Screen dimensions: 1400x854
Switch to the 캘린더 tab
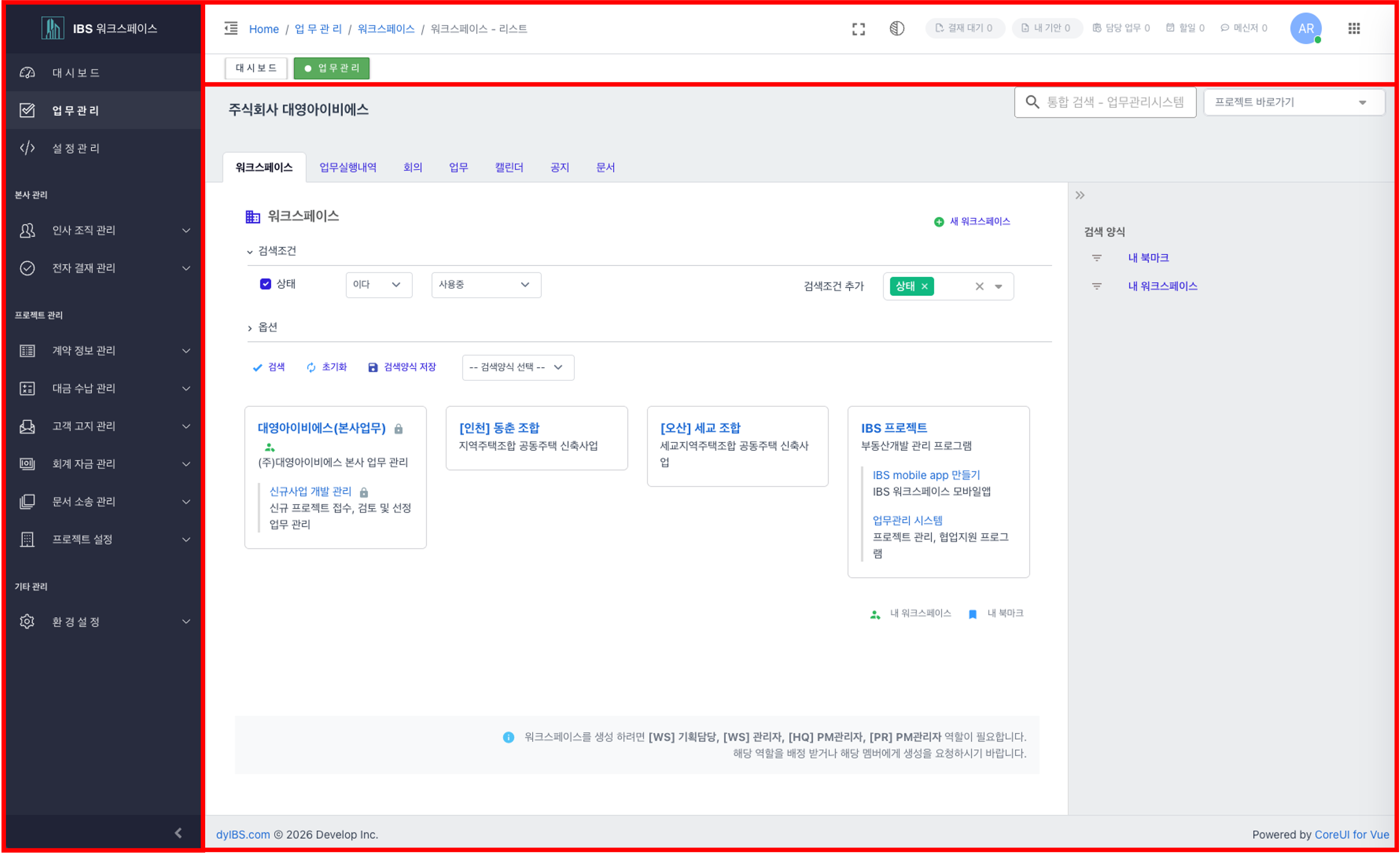(509, 167)
